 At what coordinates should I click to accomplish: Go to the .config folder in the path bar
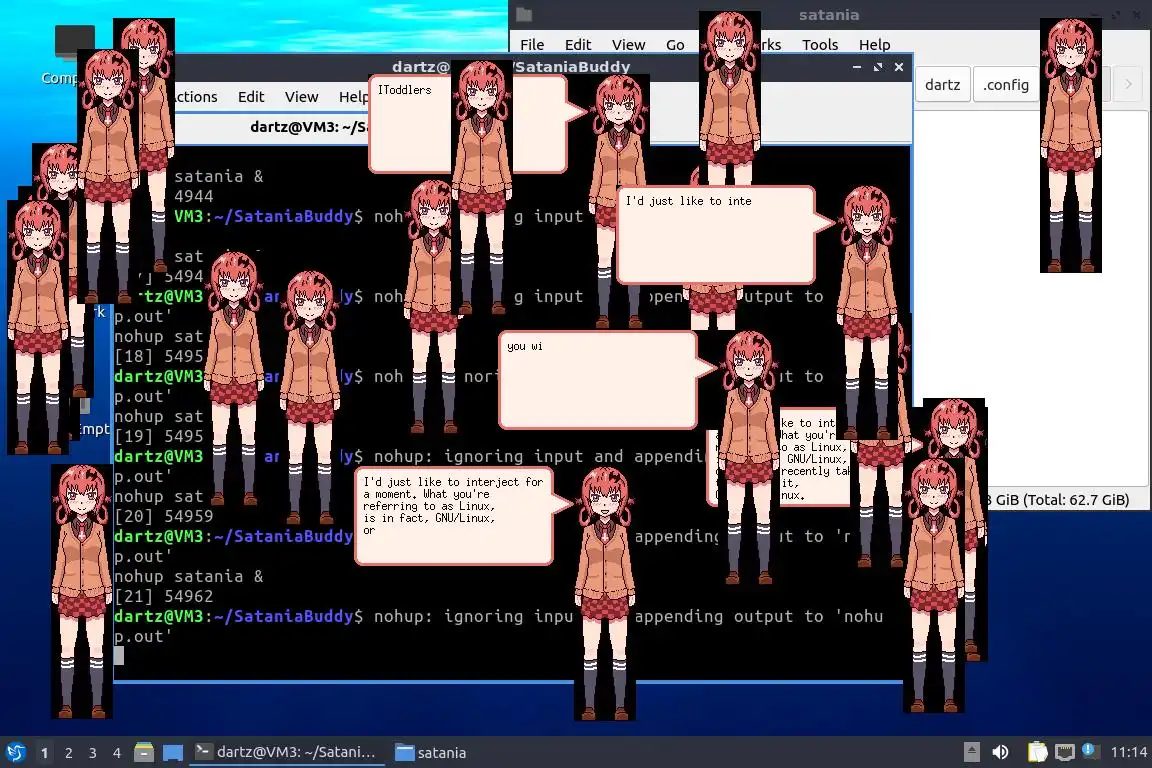[1006, 85]
